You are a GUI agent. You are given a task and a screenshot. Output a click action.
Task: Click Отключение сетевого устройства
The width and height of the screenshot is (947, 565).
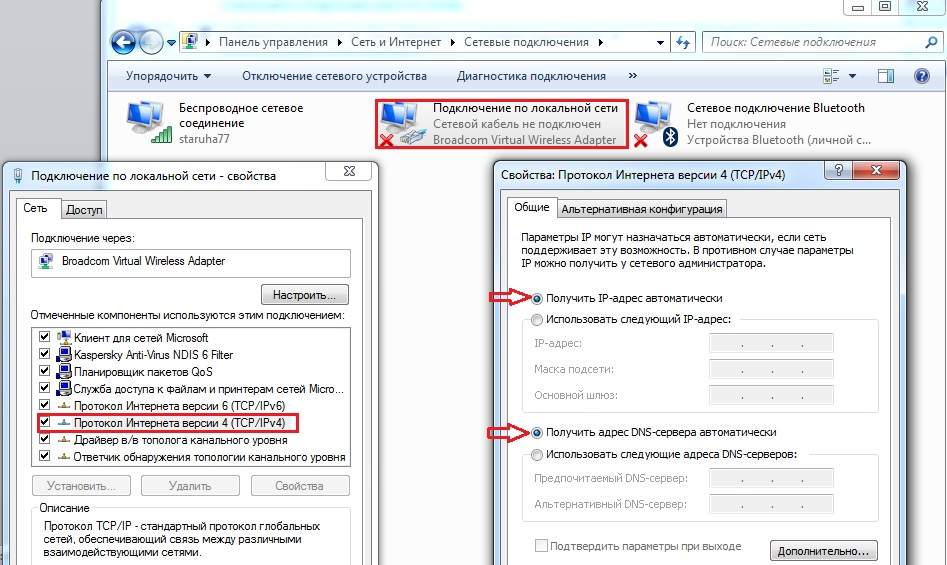pyautogui.click(x=334, y=76)
